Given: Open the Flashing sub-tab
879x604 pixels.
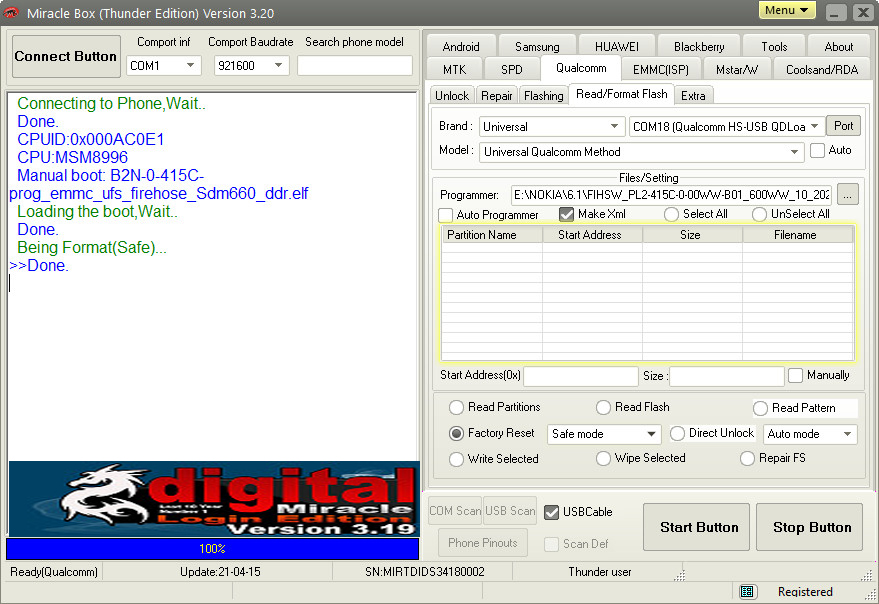Looking at the screenshot, I should pos(544,96).
